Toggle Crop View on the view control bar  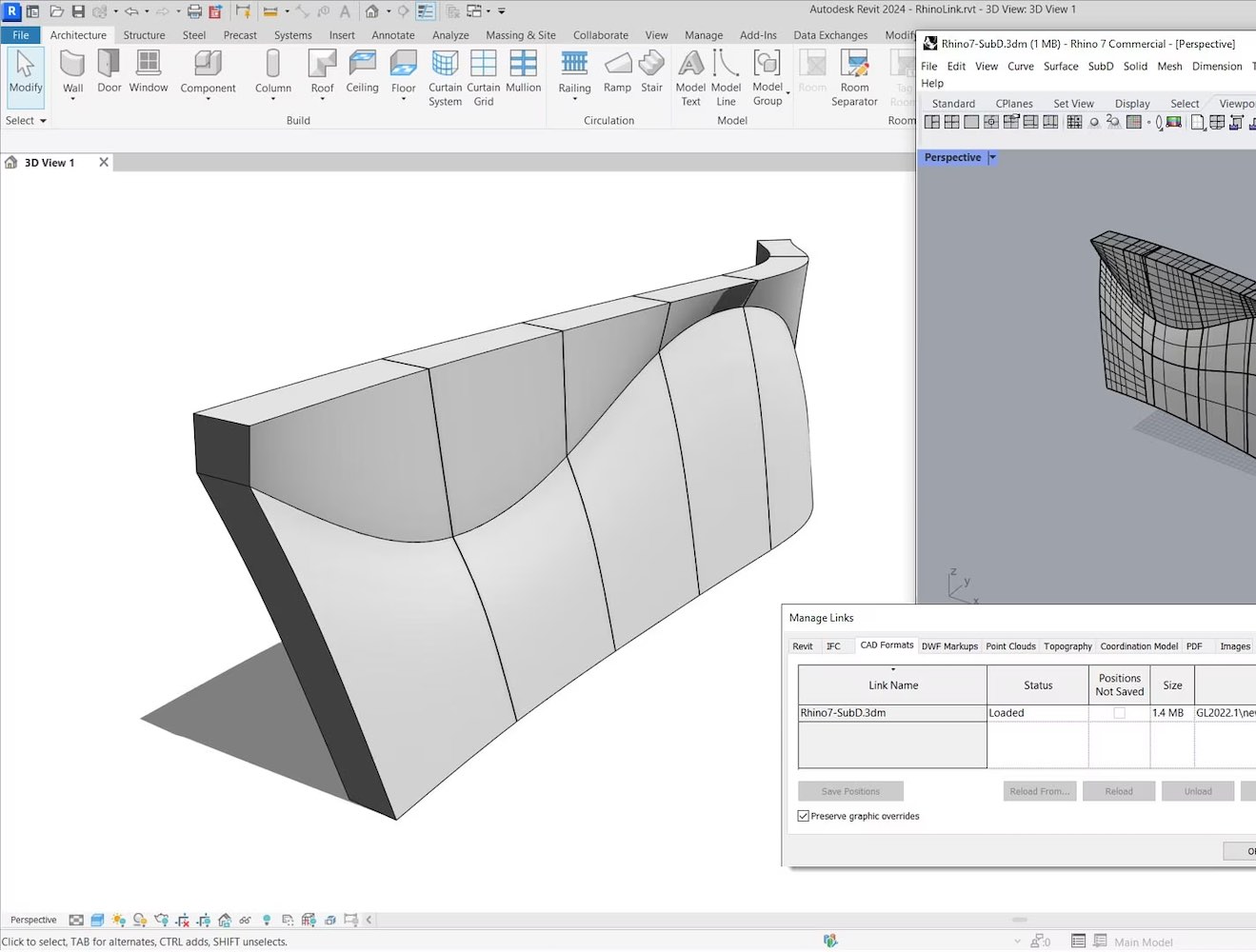coord(183,920)
